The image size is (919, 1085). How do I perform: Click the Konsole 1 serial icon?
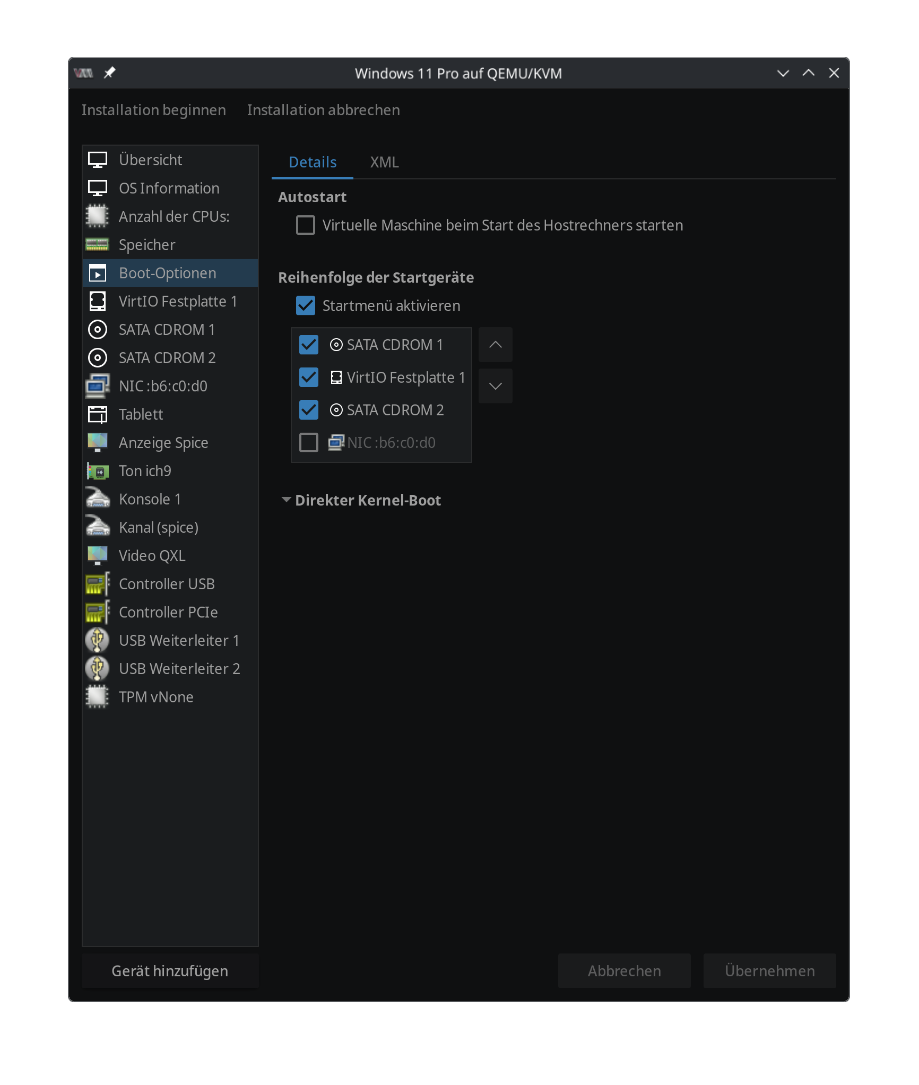(x=97, y=499)
